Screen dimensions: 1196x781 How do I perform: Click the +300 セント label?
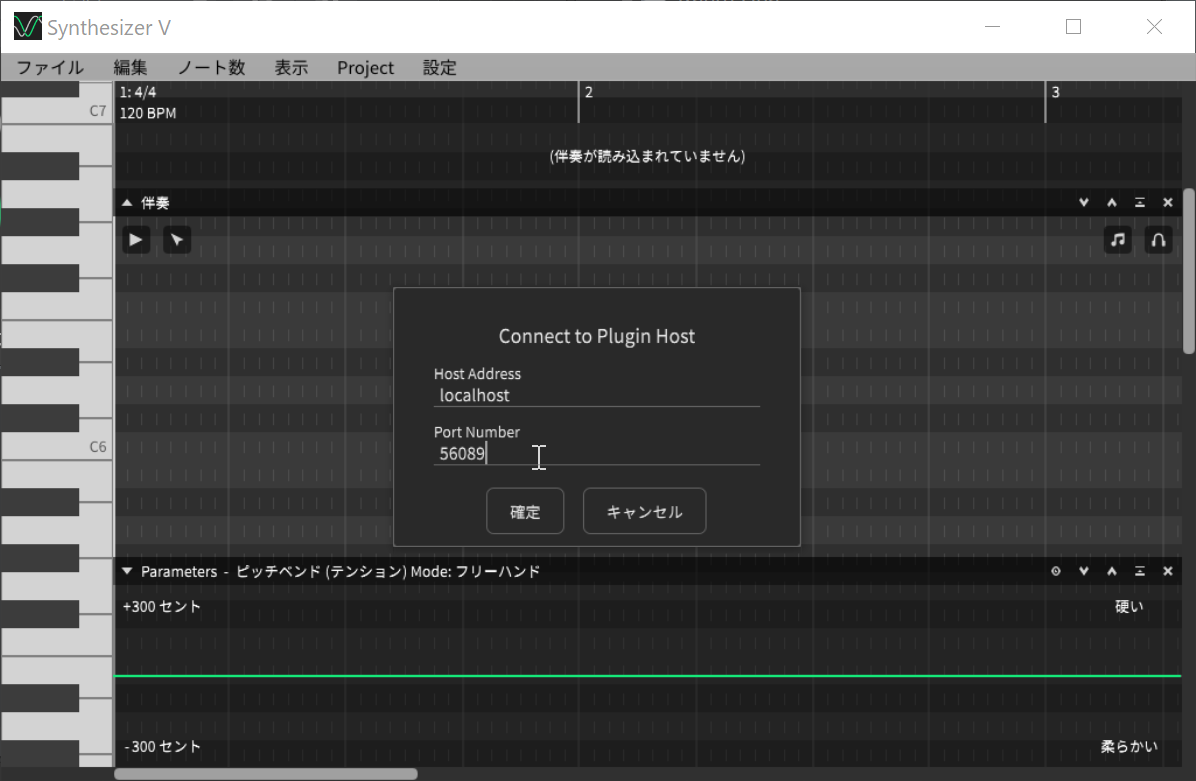tap(162, 607)
